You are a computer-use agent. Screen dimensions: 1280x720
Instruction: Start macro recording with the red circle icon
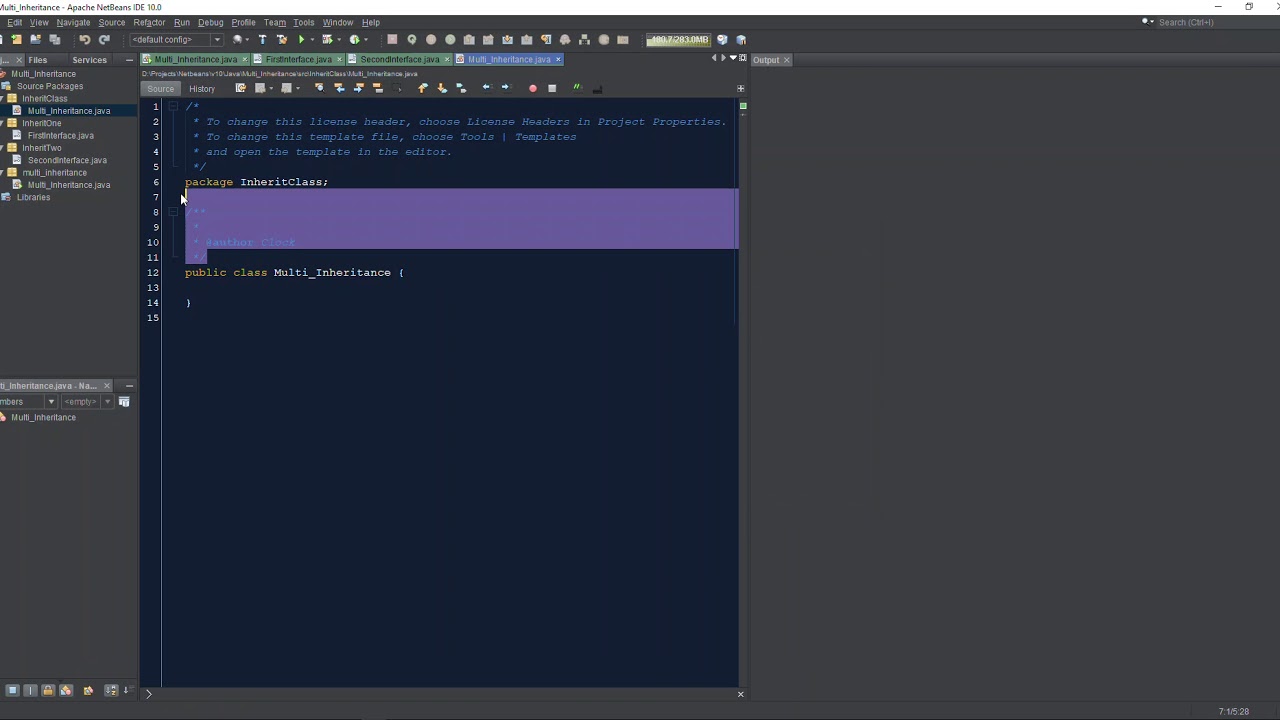[x=532, y=88]
